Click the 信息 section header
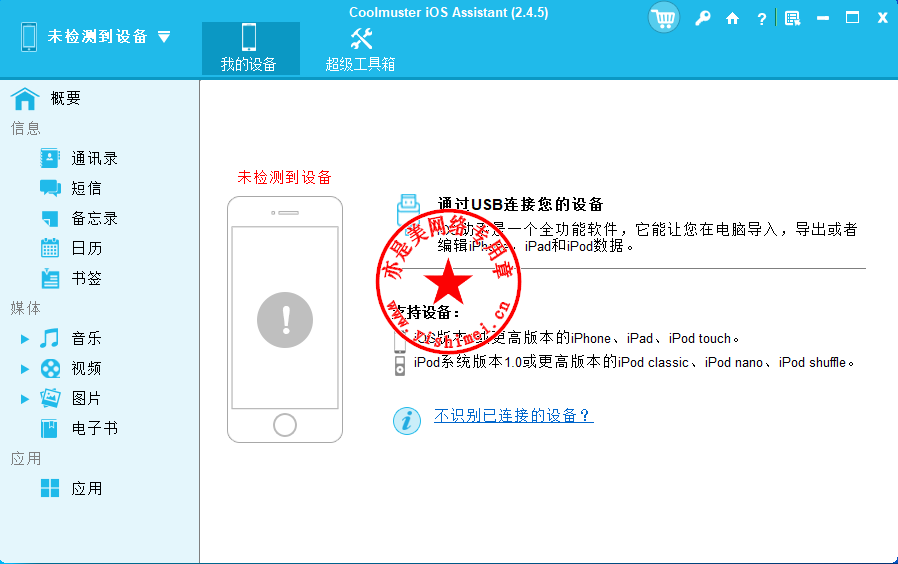Screen dimensions: 898x564 [26, 128]
